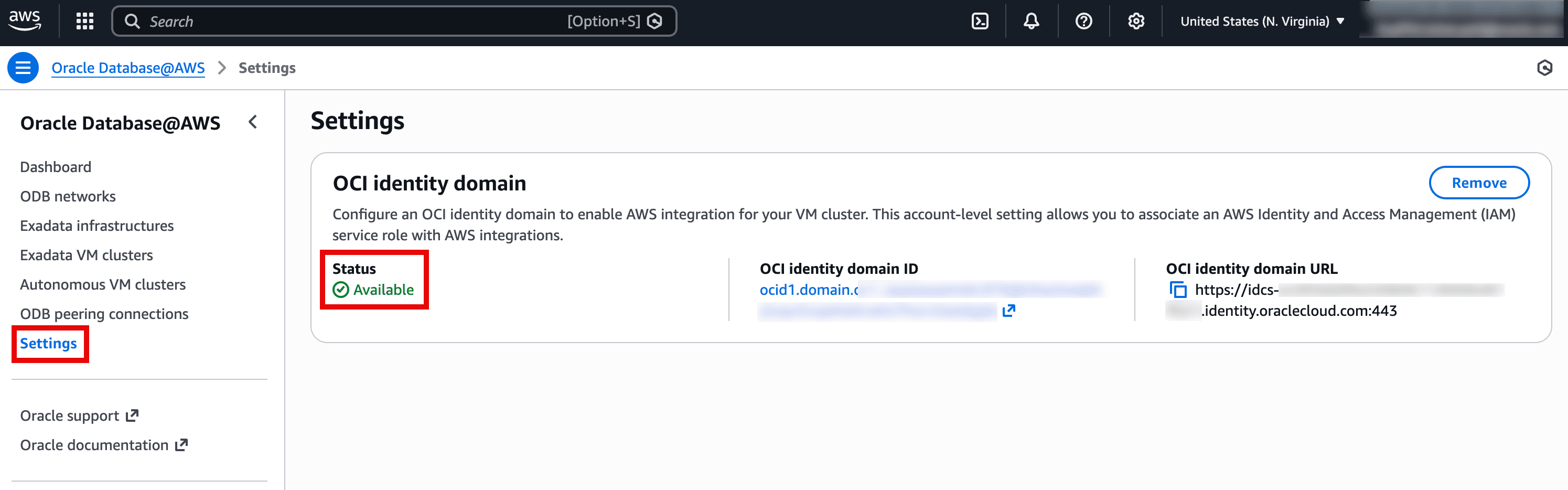Open ODB networks in the sidebar

[x=68, y=196]
